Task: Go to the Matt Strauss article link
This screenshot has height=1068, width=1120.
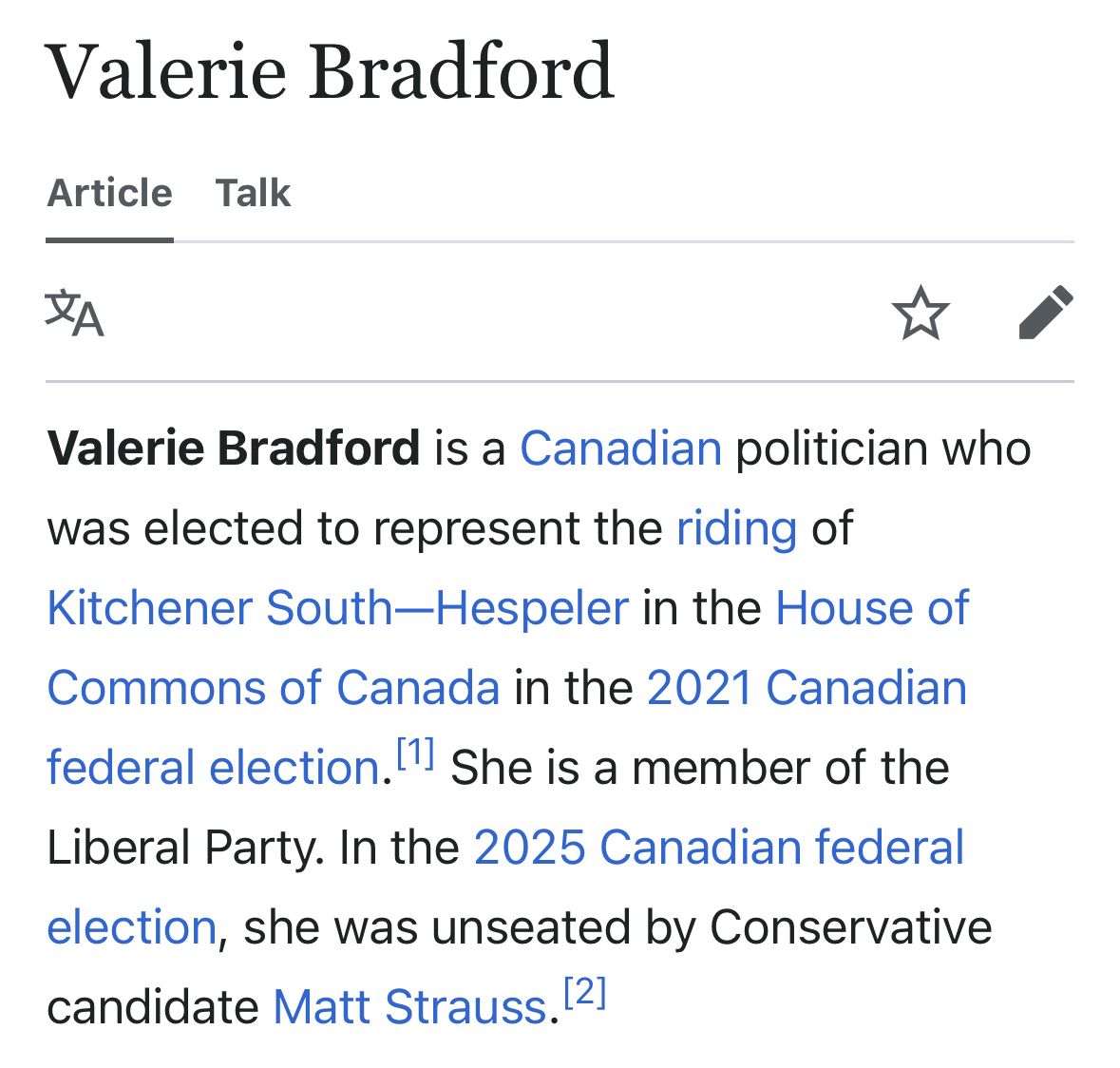Action: pyautogui.click(x=409, y=1007)
